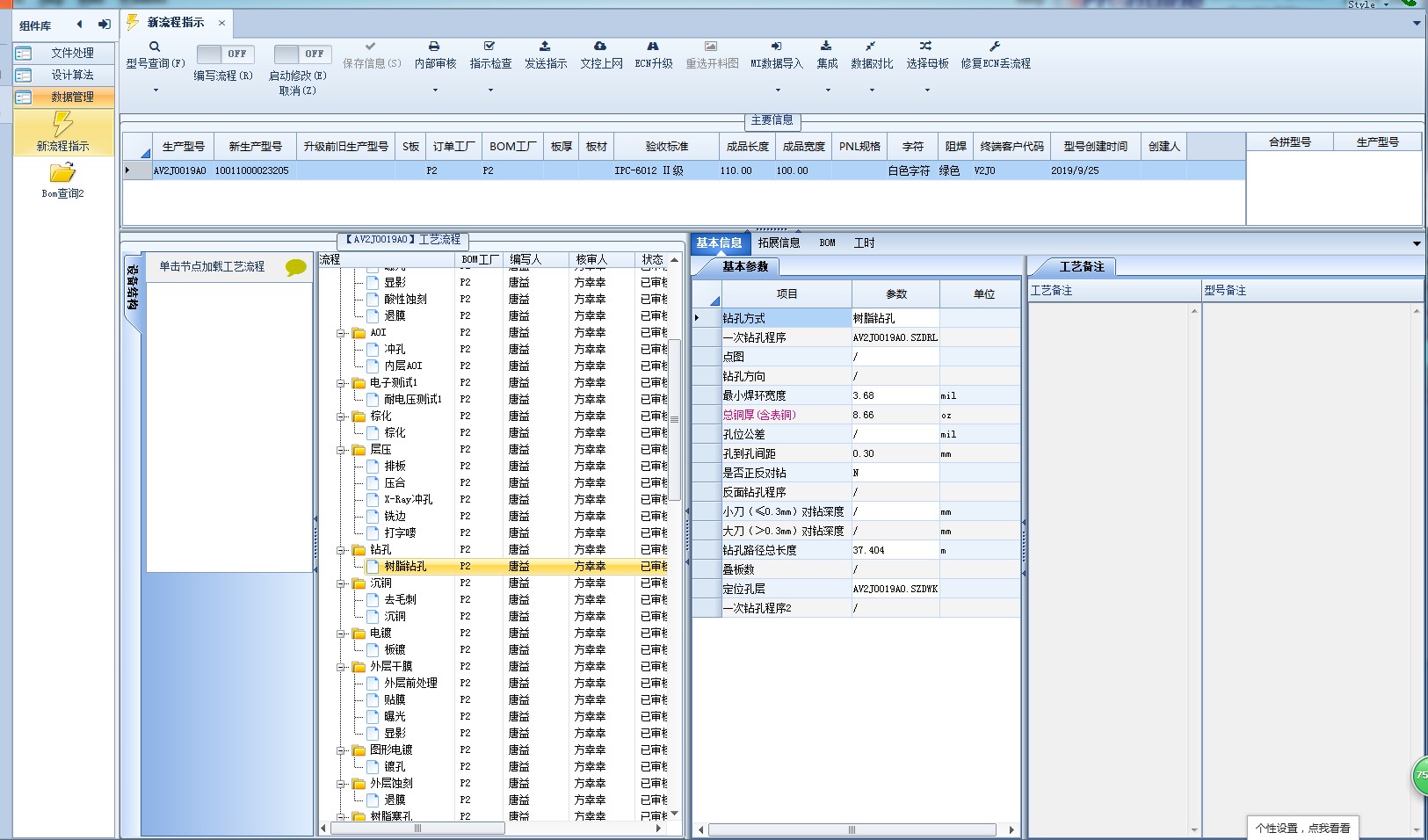Click the Style menu at top right
This screenshot has width=1428, height=840.
1369,4
